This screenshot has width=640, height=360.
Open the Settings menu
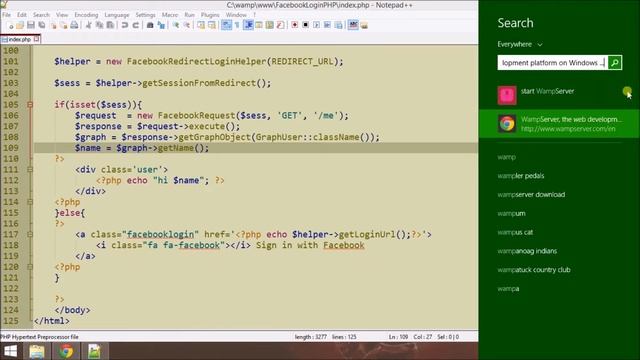click(145, 15)
